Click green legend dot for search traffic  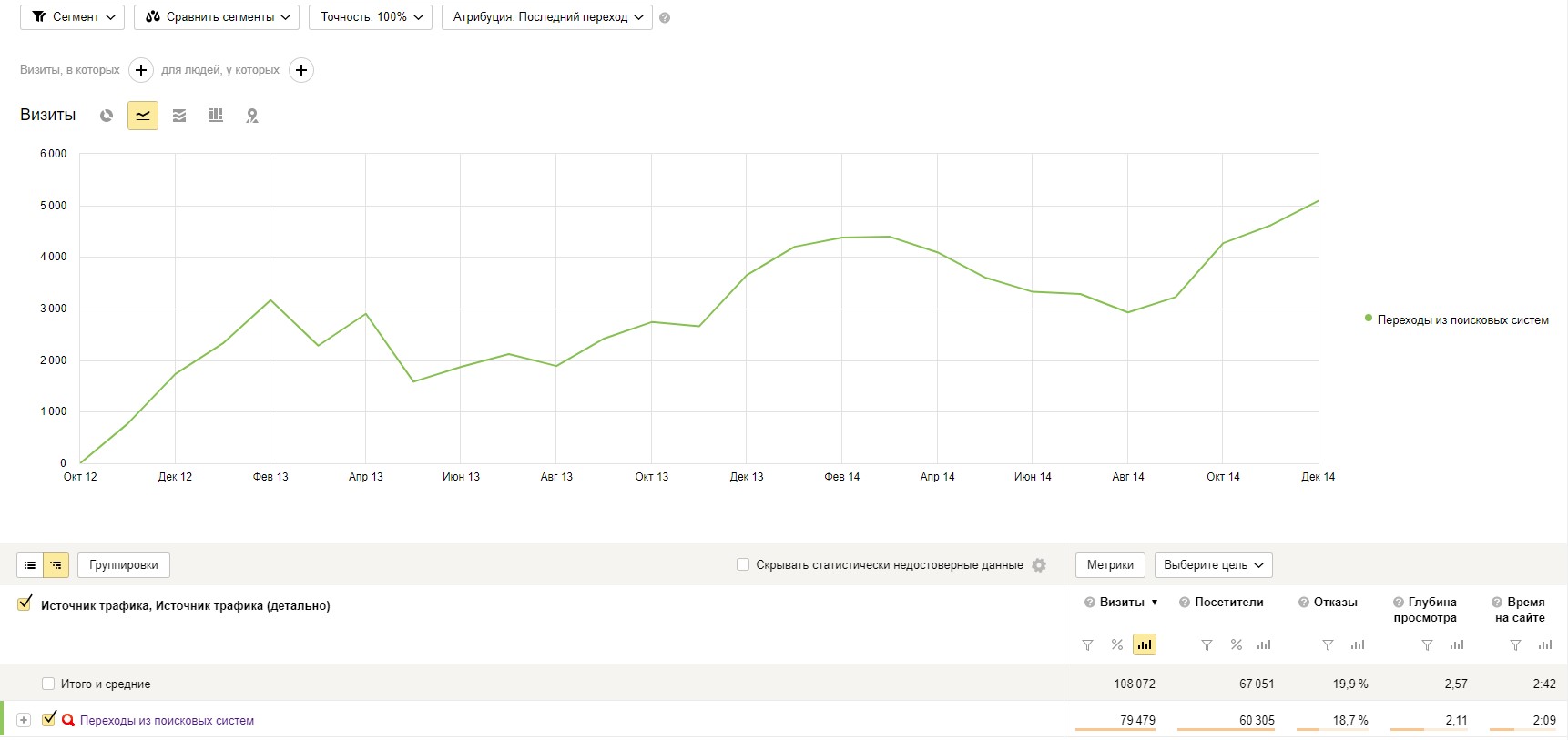tap(1368, 319)
